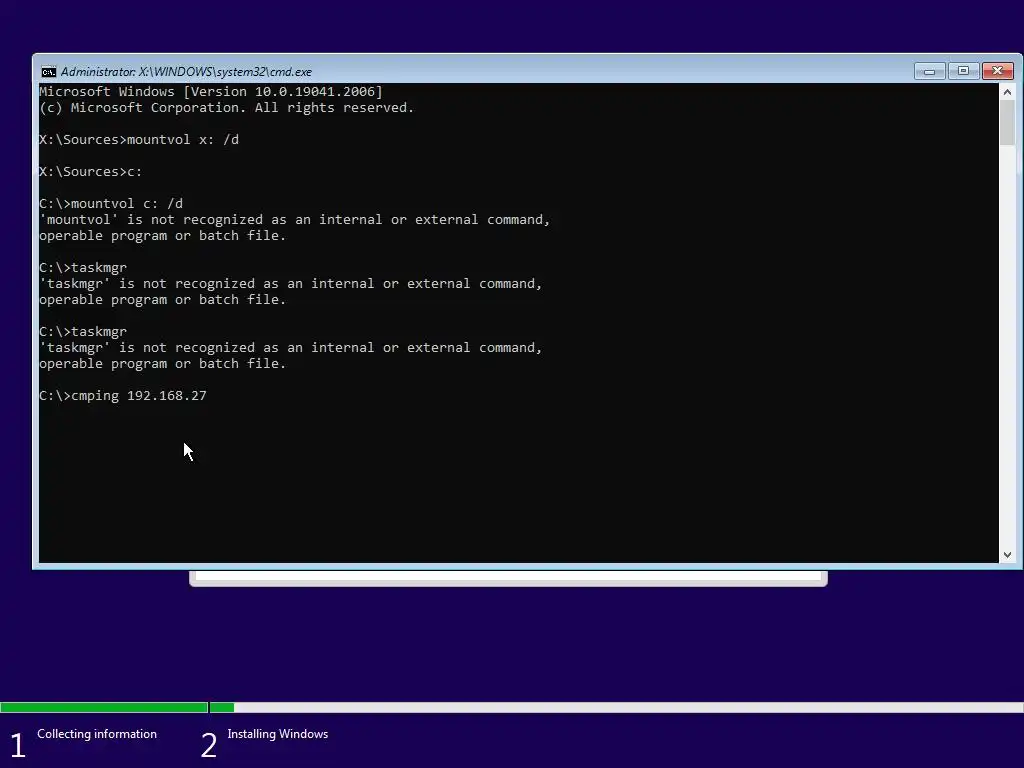1024x768 pixels.
Task: Click the cmd.exe window title bar text
Action: tap(186, 72)
